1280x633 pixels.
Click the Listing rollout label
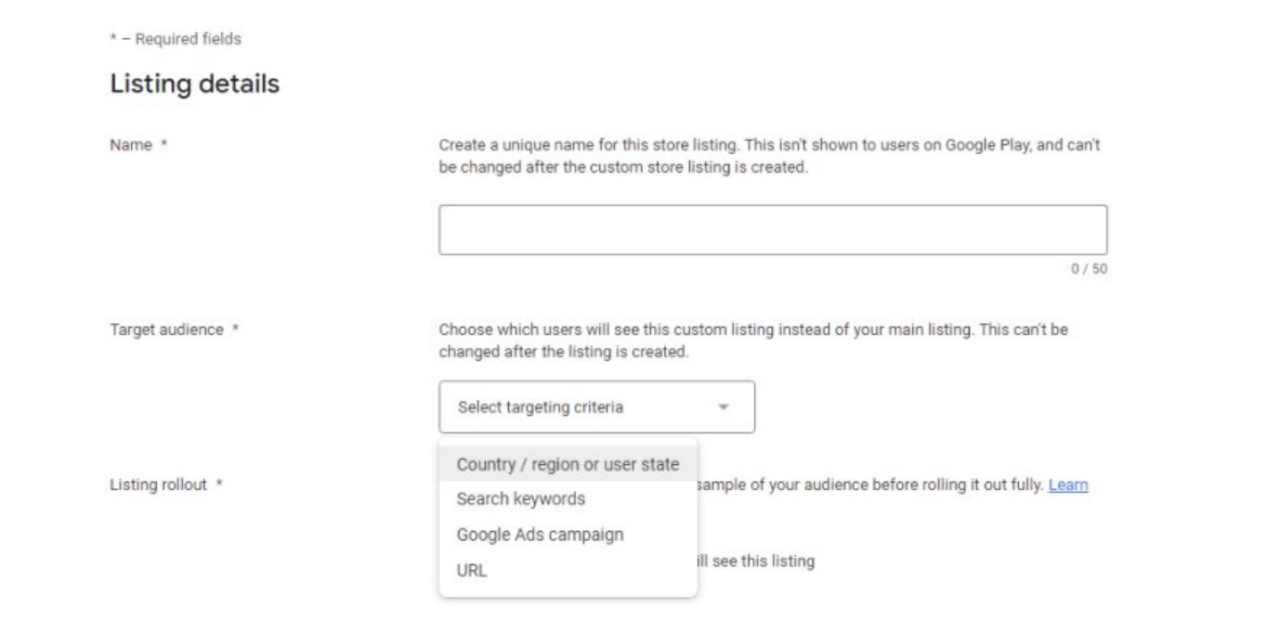(x=158, y=485)
